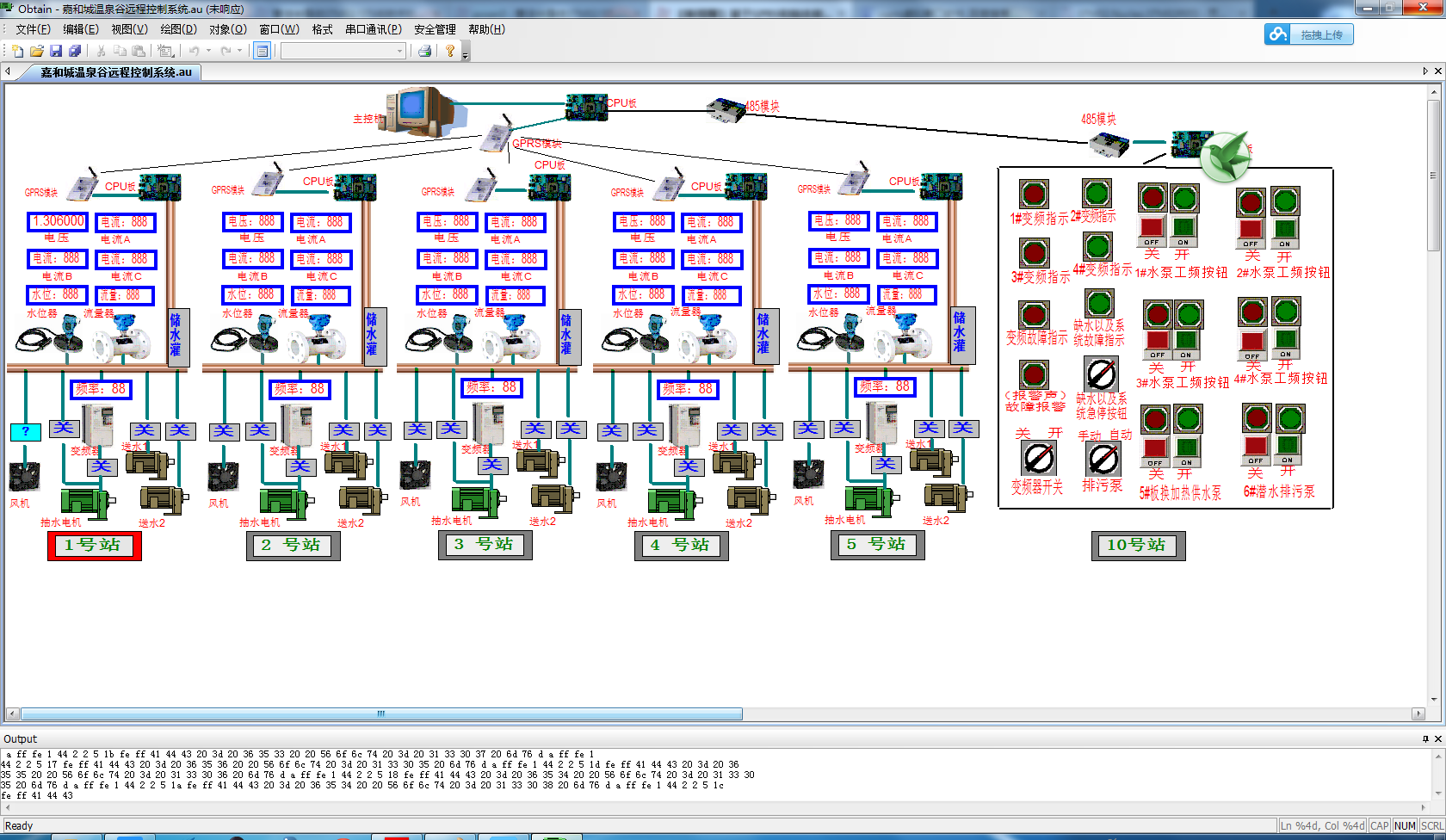Click the main control computer icon

click(419, 111)
